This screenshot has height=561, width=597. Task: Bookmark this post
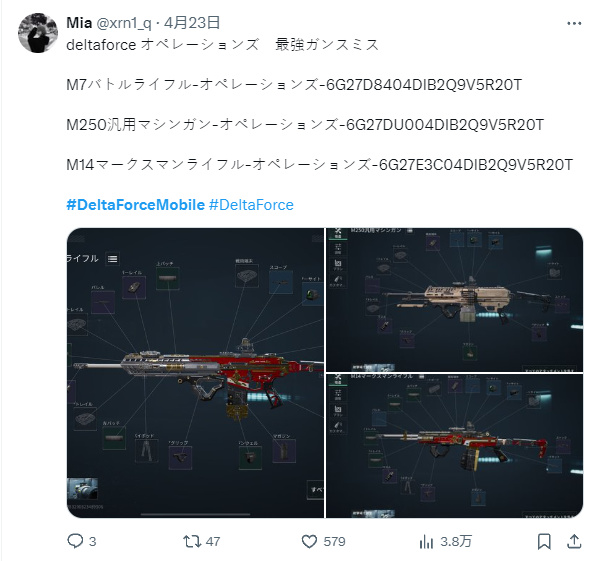coord(544,541)
